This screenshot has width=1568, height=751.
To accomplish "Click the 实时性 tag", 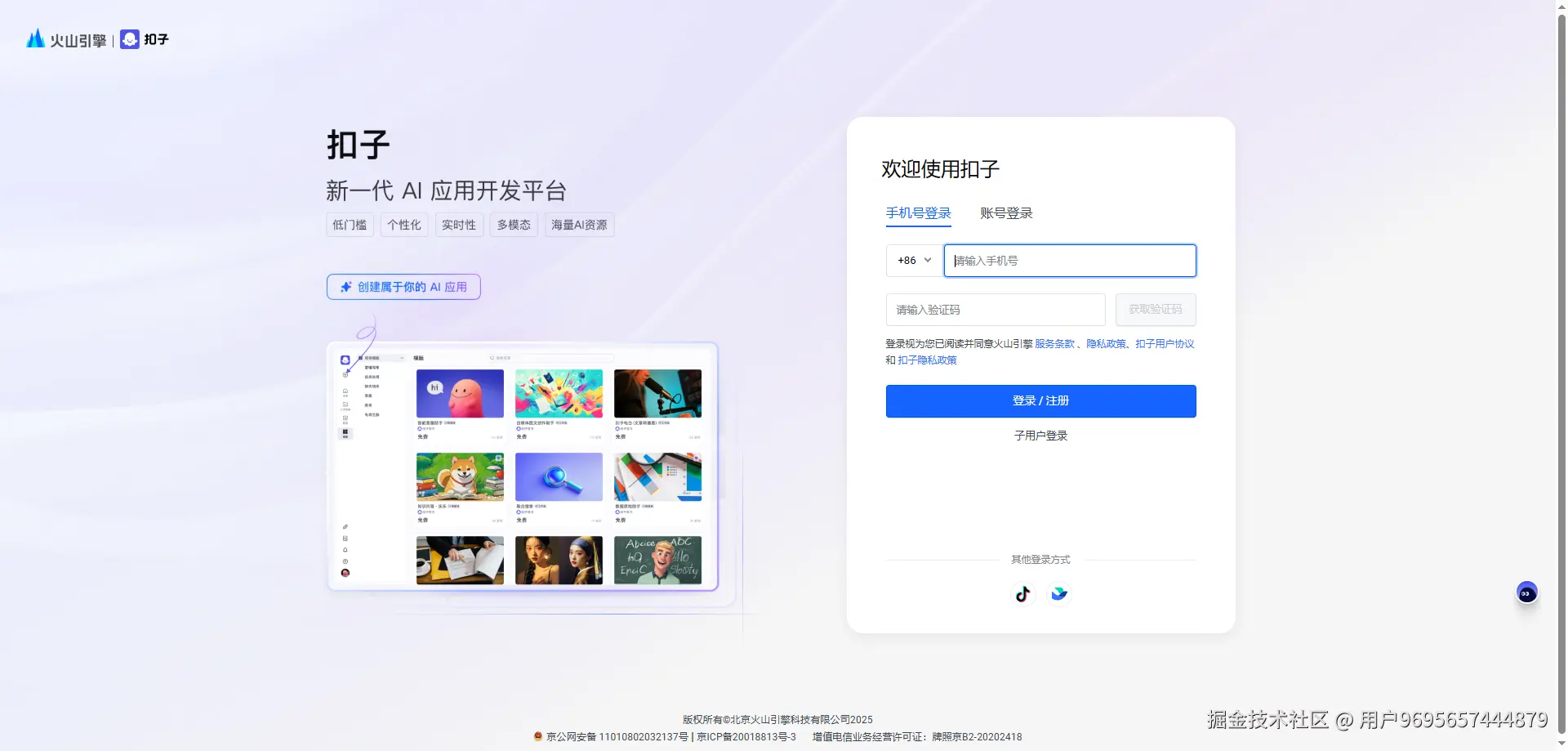I will point(459,225).
